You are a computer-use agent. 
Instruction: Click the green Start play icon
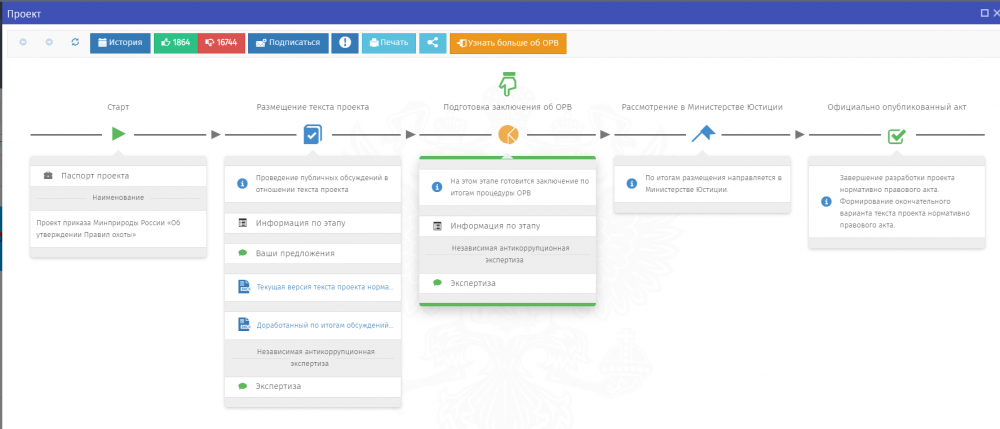[x=118, y=133]
